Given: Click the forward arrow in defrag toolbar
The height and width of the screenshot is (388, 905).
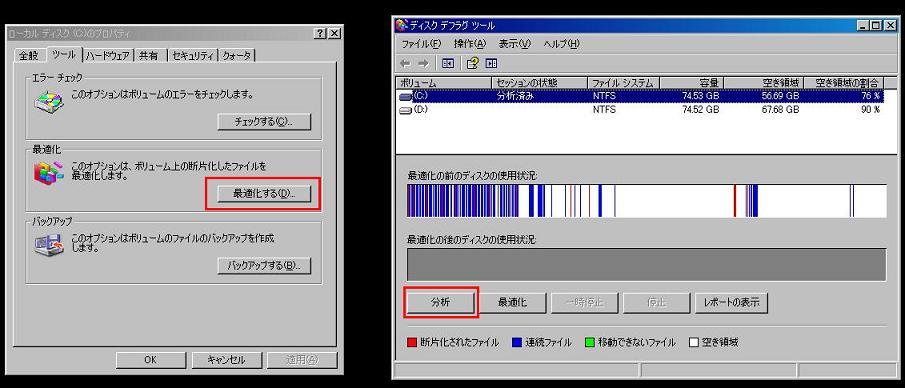Looking at the screenshot, I should coord(423,64).
